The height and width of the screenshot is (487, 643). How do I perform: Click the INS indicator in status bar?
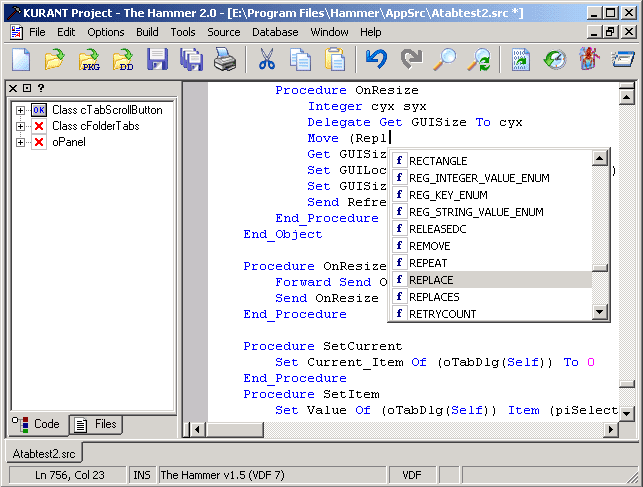click(141, 475)
